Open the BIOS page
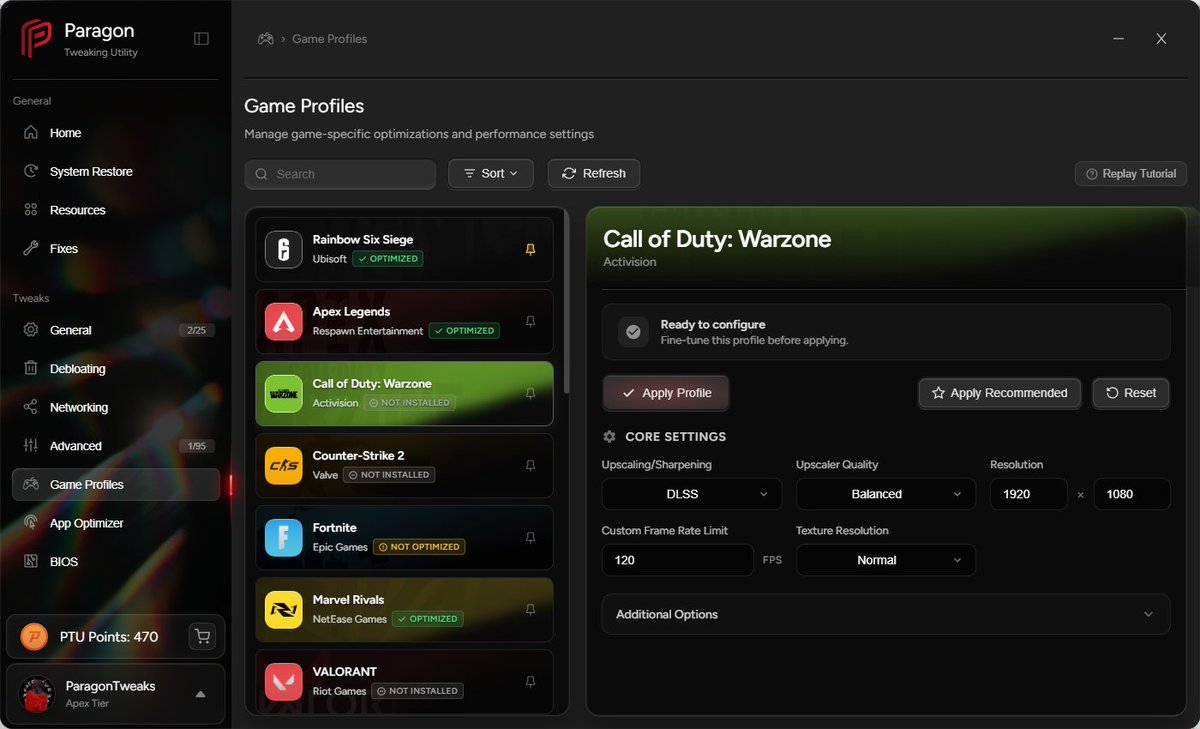The width and height of the screenshot is (1200, 729). (116, 562)
